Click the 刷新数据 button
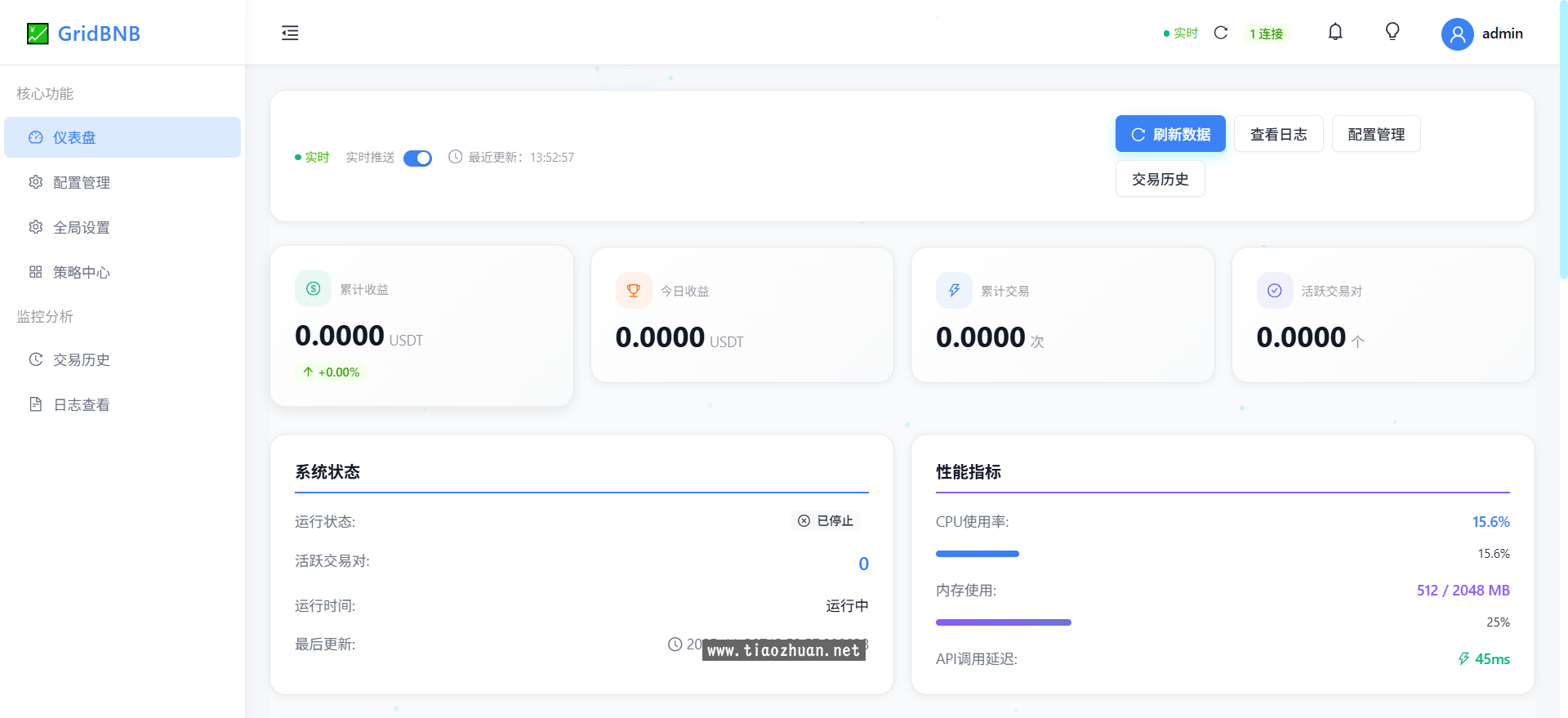The height and width of the screenshot is (718, 1568). click(x=1169, y=134)
